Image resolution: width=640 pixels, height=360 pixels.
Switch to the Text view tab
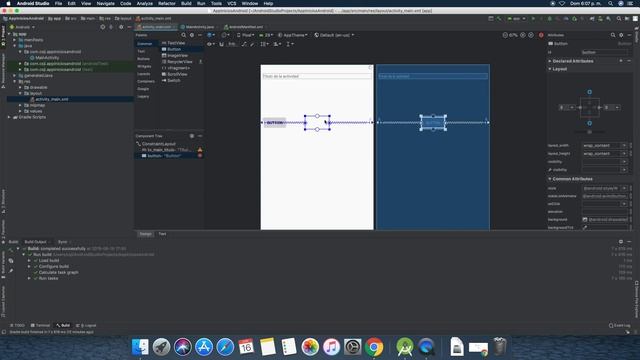[162, 234]
